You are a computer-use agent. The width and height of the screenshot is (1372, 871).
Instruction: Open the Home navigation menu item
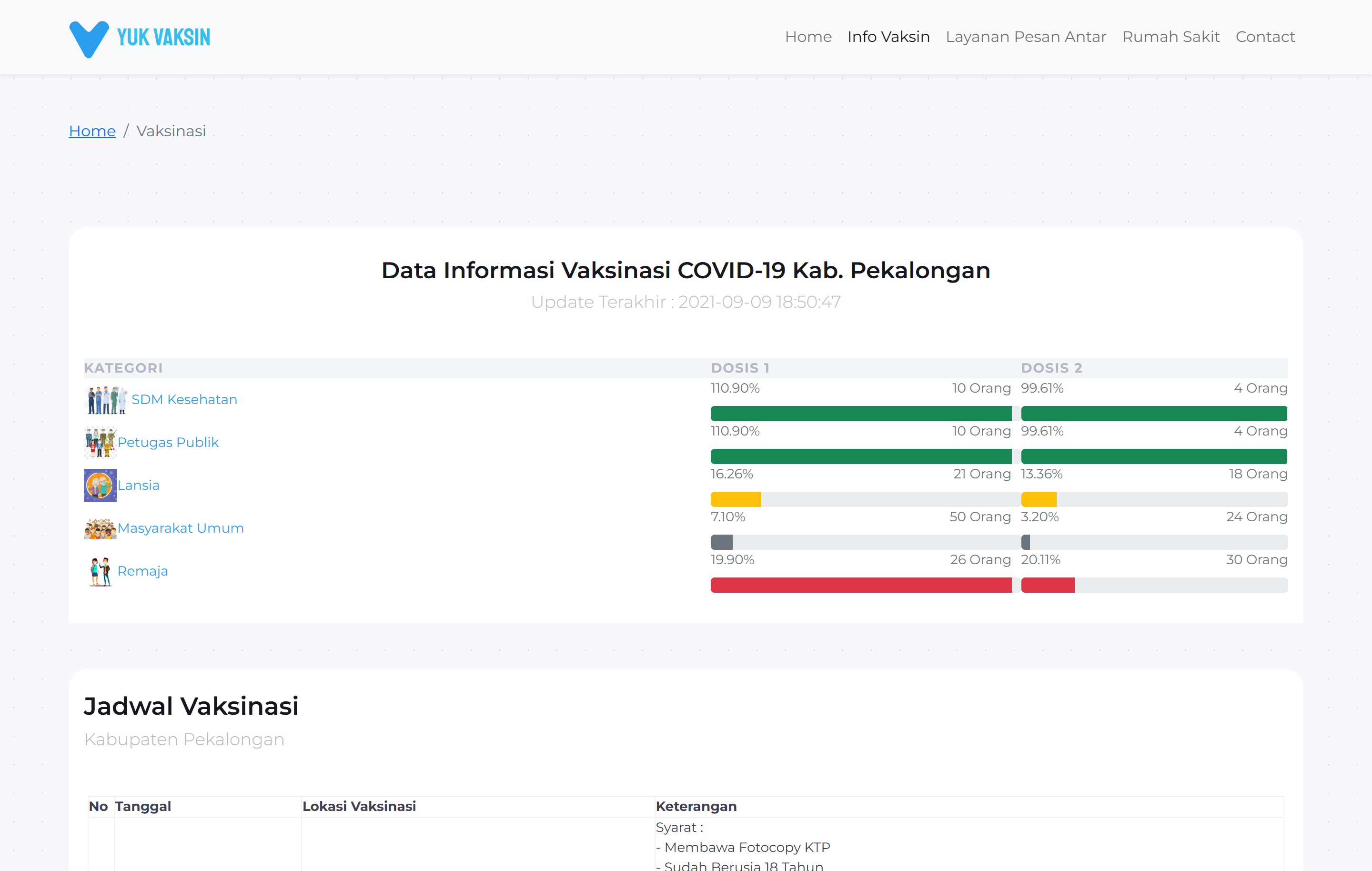coord(808,37)
